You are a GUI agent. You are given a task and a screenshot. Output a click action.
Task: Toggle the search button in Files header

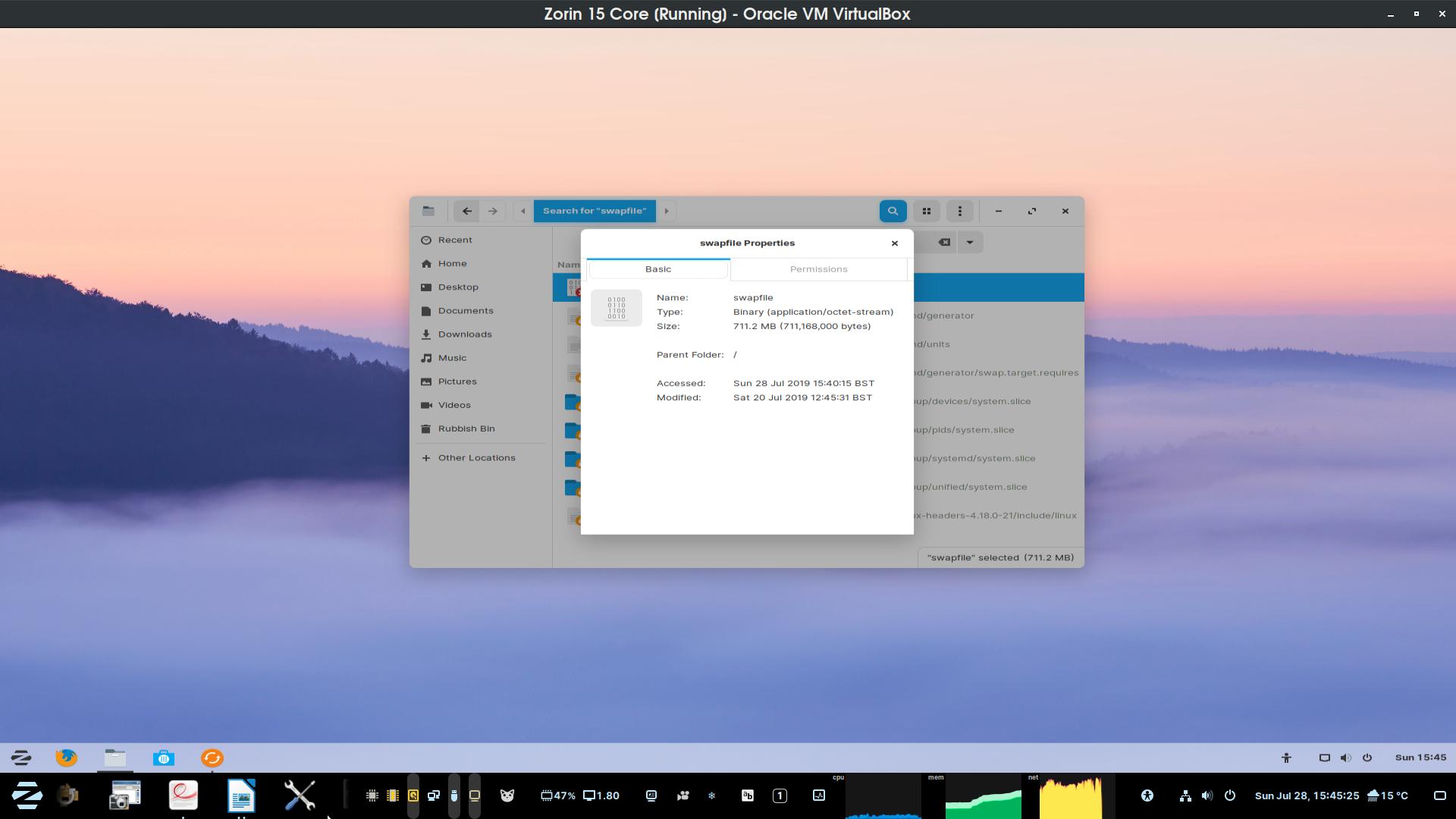coord(893,211)
